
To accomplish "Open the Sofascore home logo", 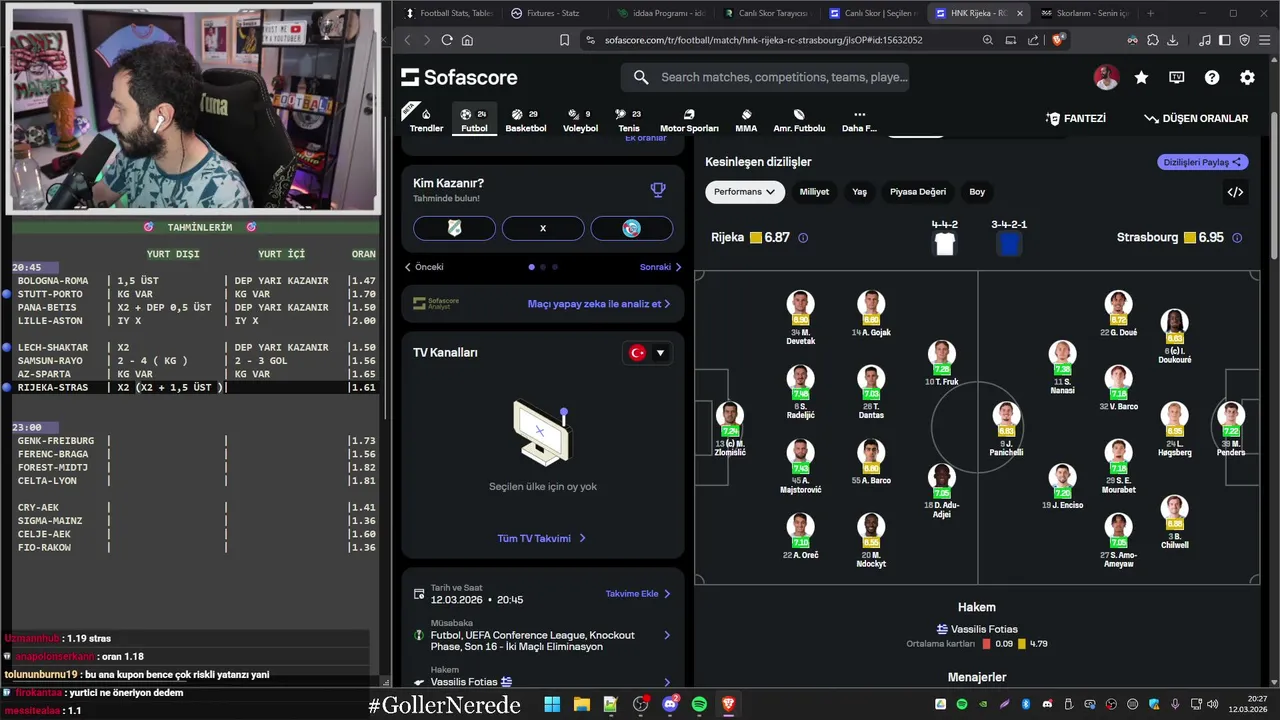I will click(459, 77).
